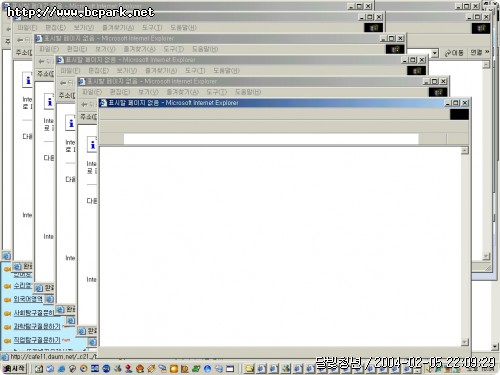Open the 외국어영역 link in the sidebar

[28, 299]
